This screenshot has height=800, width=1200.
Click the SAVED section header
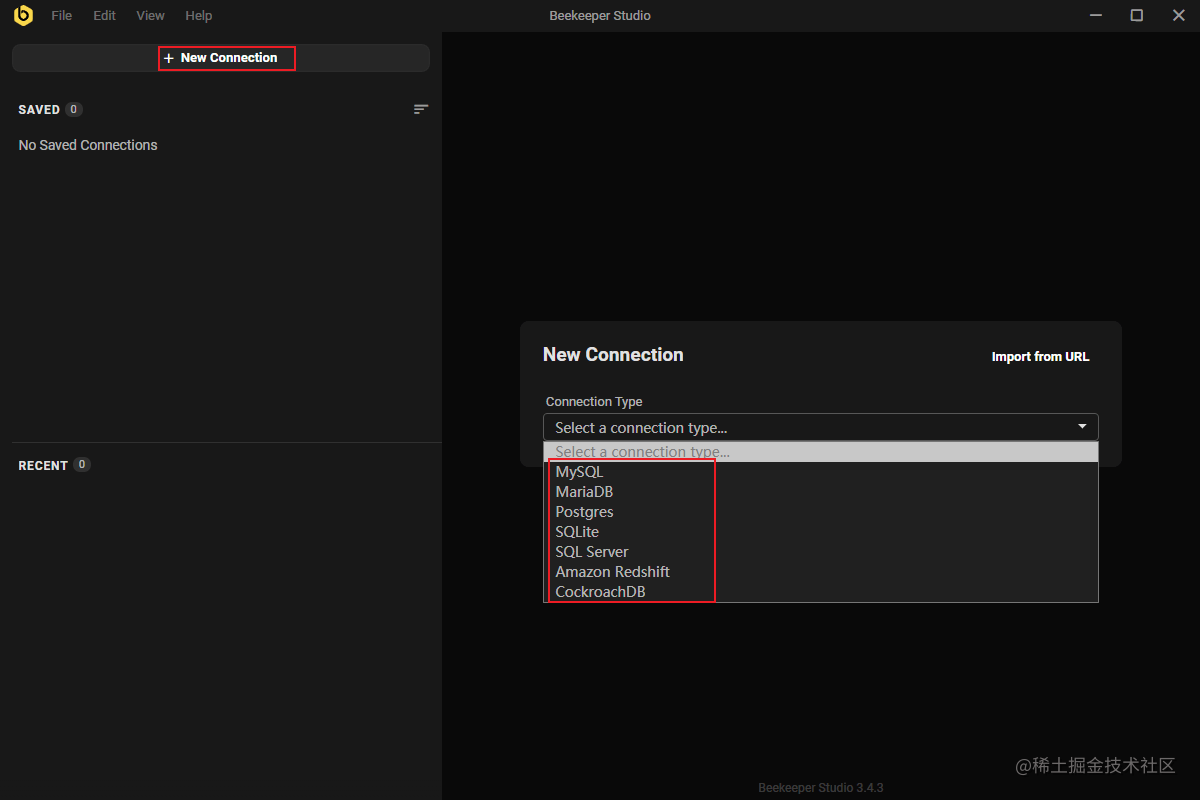pyautogui.click(x=39, y=109)
